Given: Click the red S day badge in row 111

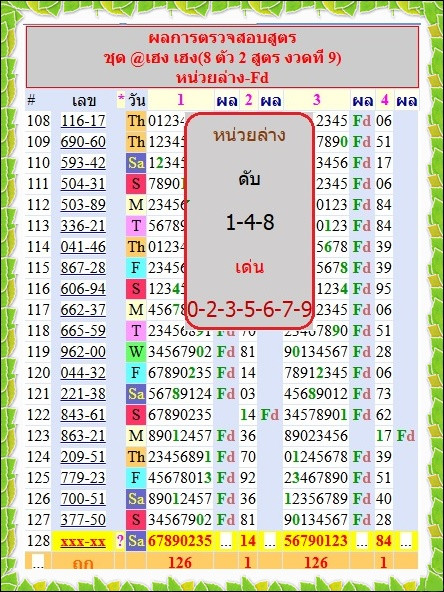Looking at the screenshot, I should coord(136,184).
